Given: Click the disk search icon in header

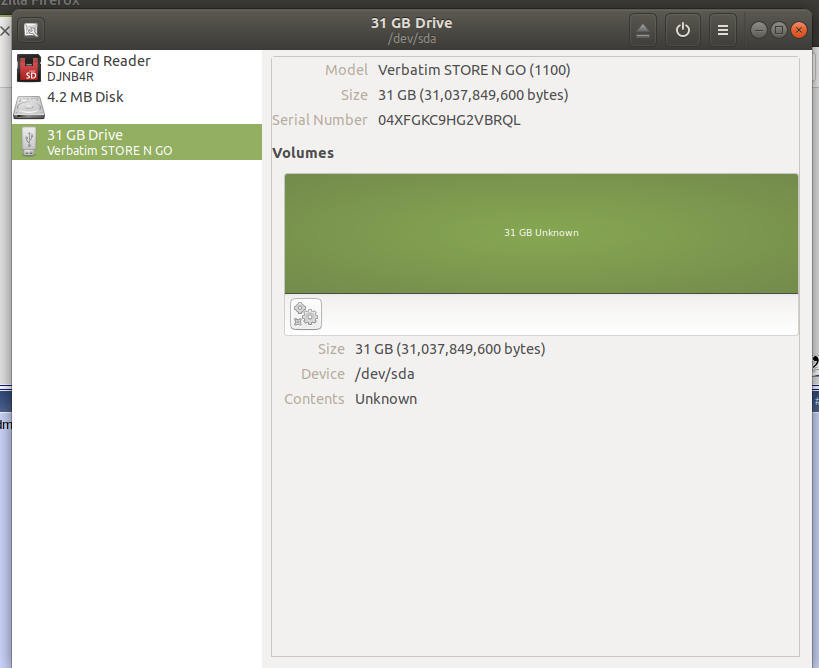Looking at the screenshot, I should [31, 30].
